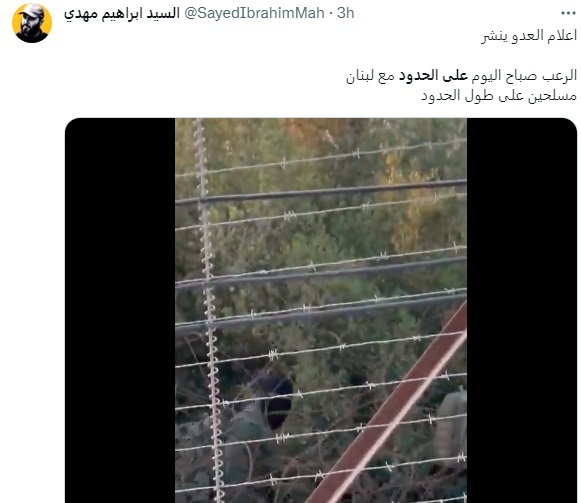The width and height of the screenshot is (581, 503).
Task: Click the grey-clad figure at the video's right edge
Action: pyautogui.click(x=451, y=423)
